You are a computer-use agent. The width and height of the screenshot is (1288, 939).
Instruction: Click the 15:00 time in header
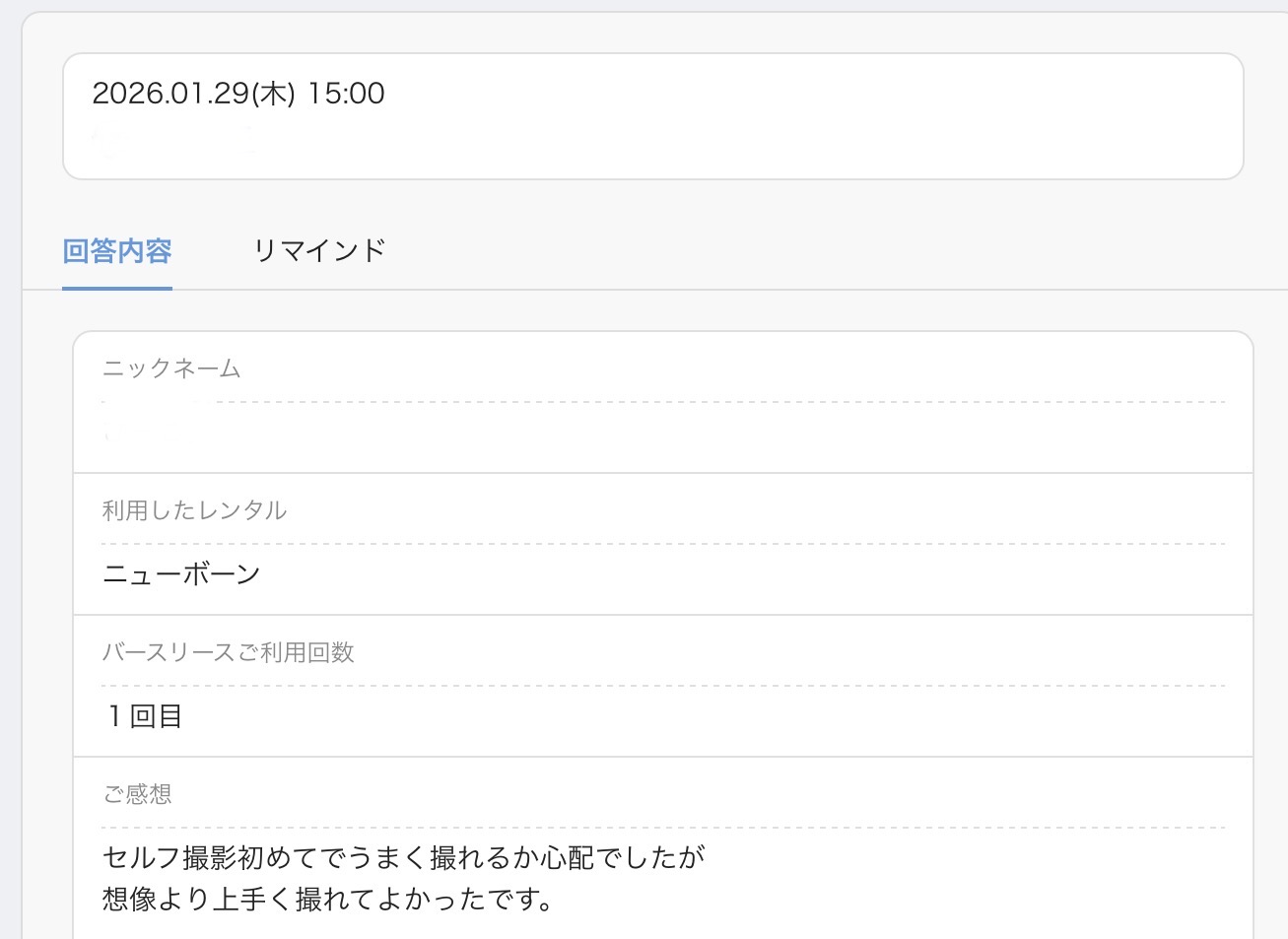point(346,94)
